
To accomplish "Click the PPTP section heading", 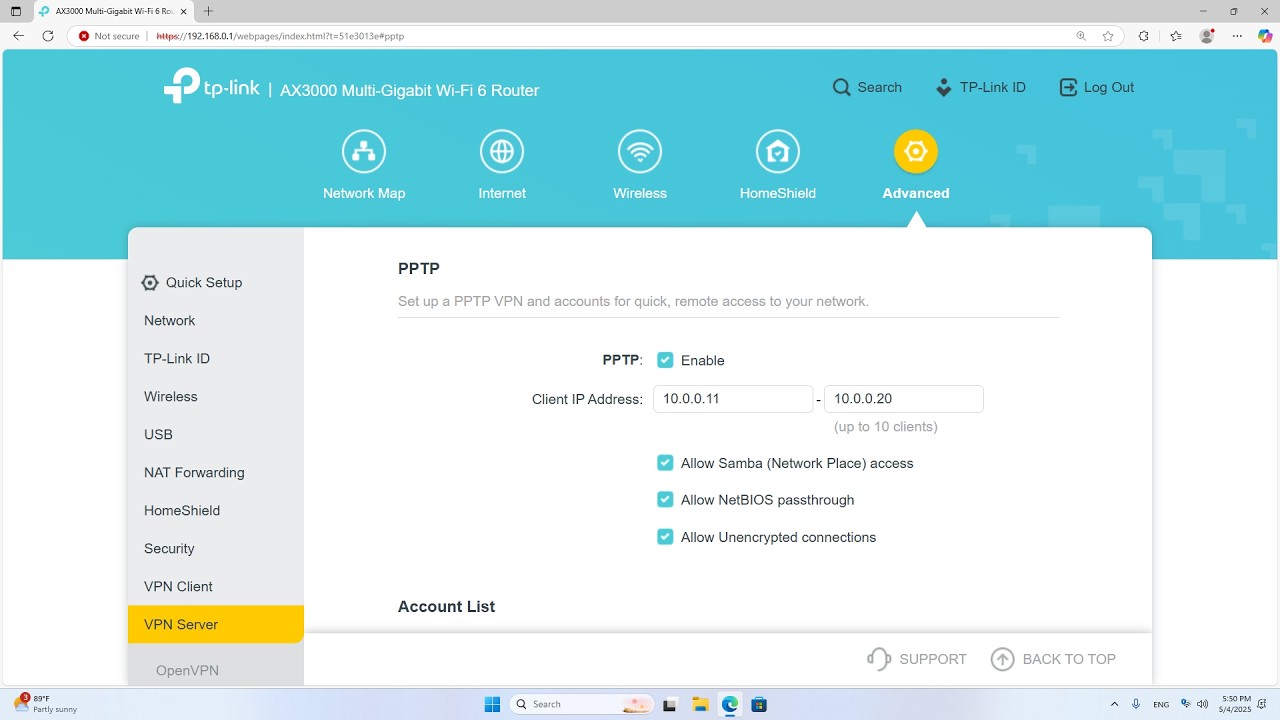I will click(x=419, y=269).
